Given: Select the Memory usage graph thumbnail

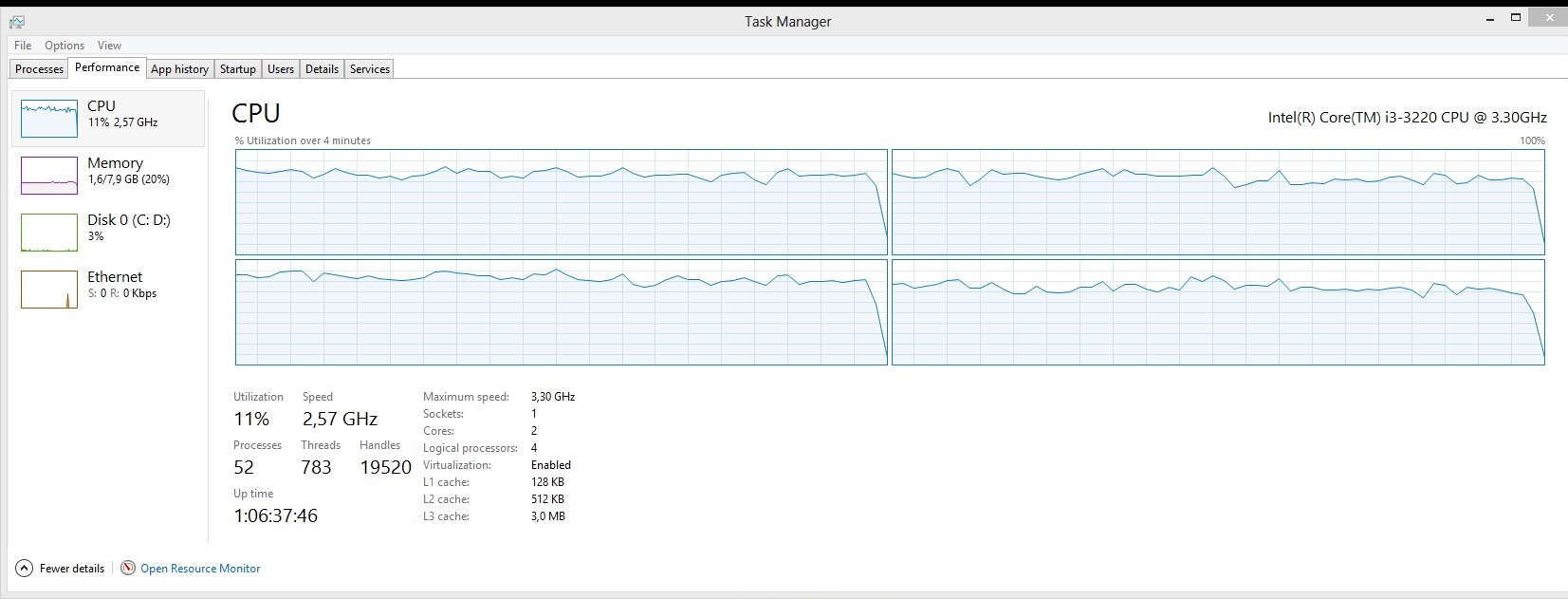Looking at the screenshot, I should 49,176.
